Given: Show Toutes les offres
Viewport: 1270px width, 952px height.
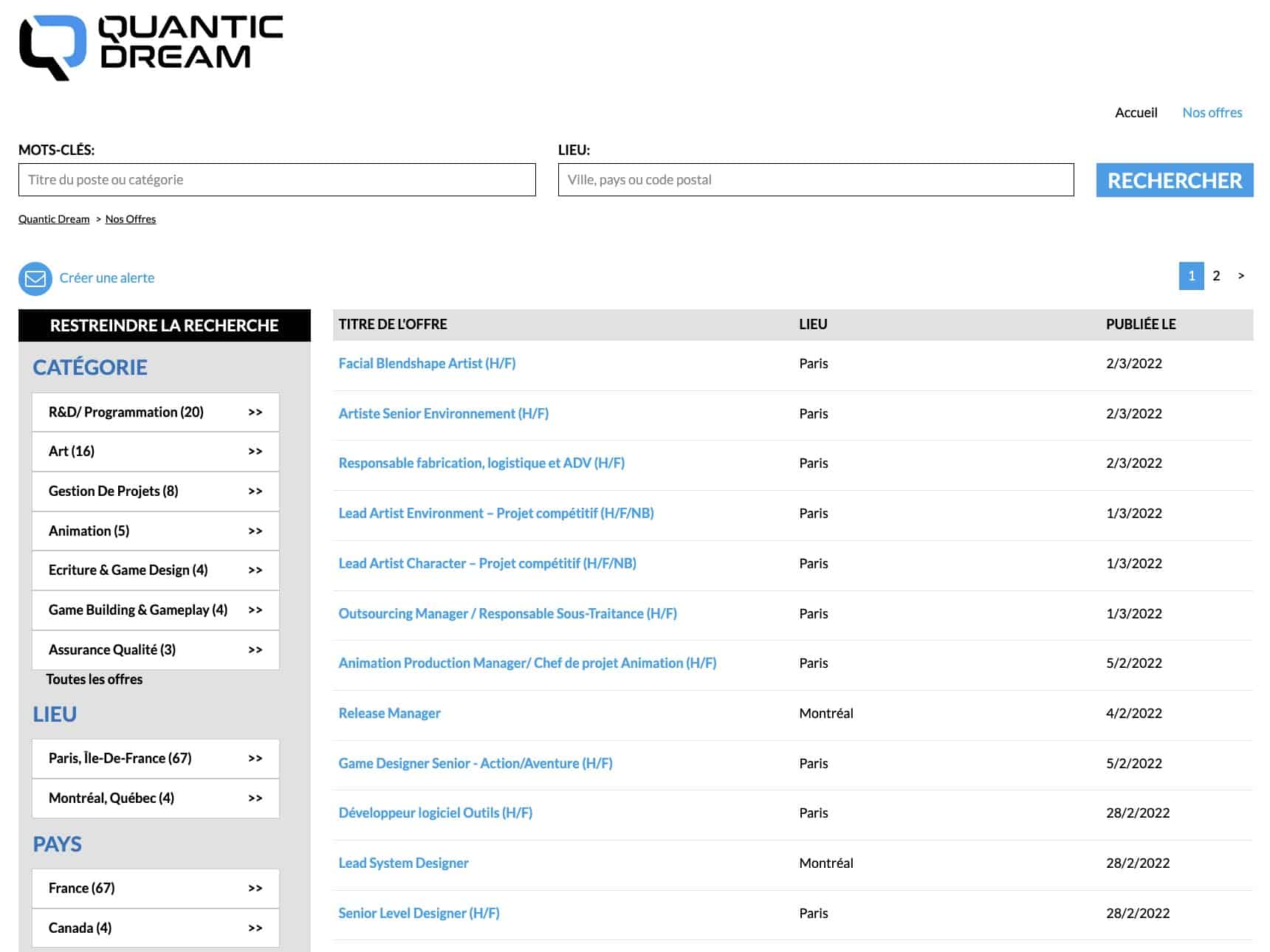Looking at the screenshot, I should click(95, 680).
